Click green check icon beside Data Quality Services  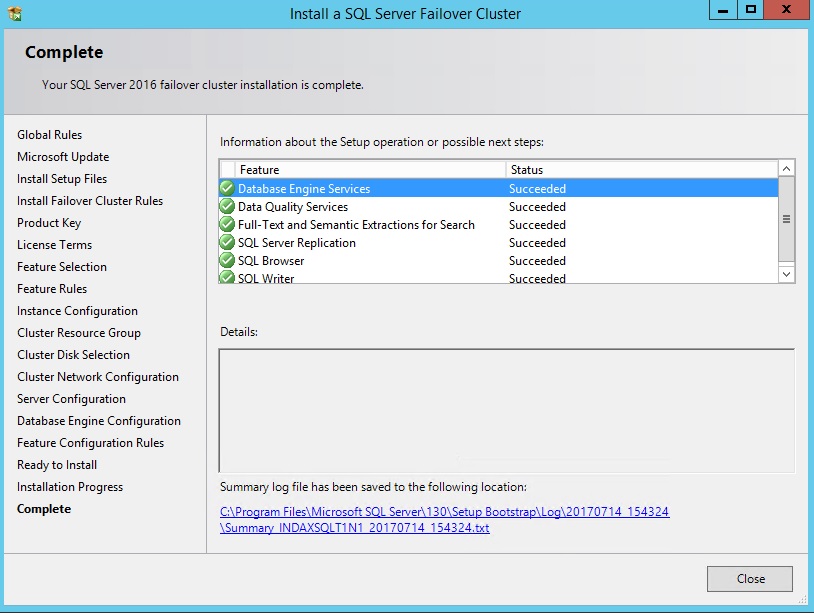click(227, 207)
